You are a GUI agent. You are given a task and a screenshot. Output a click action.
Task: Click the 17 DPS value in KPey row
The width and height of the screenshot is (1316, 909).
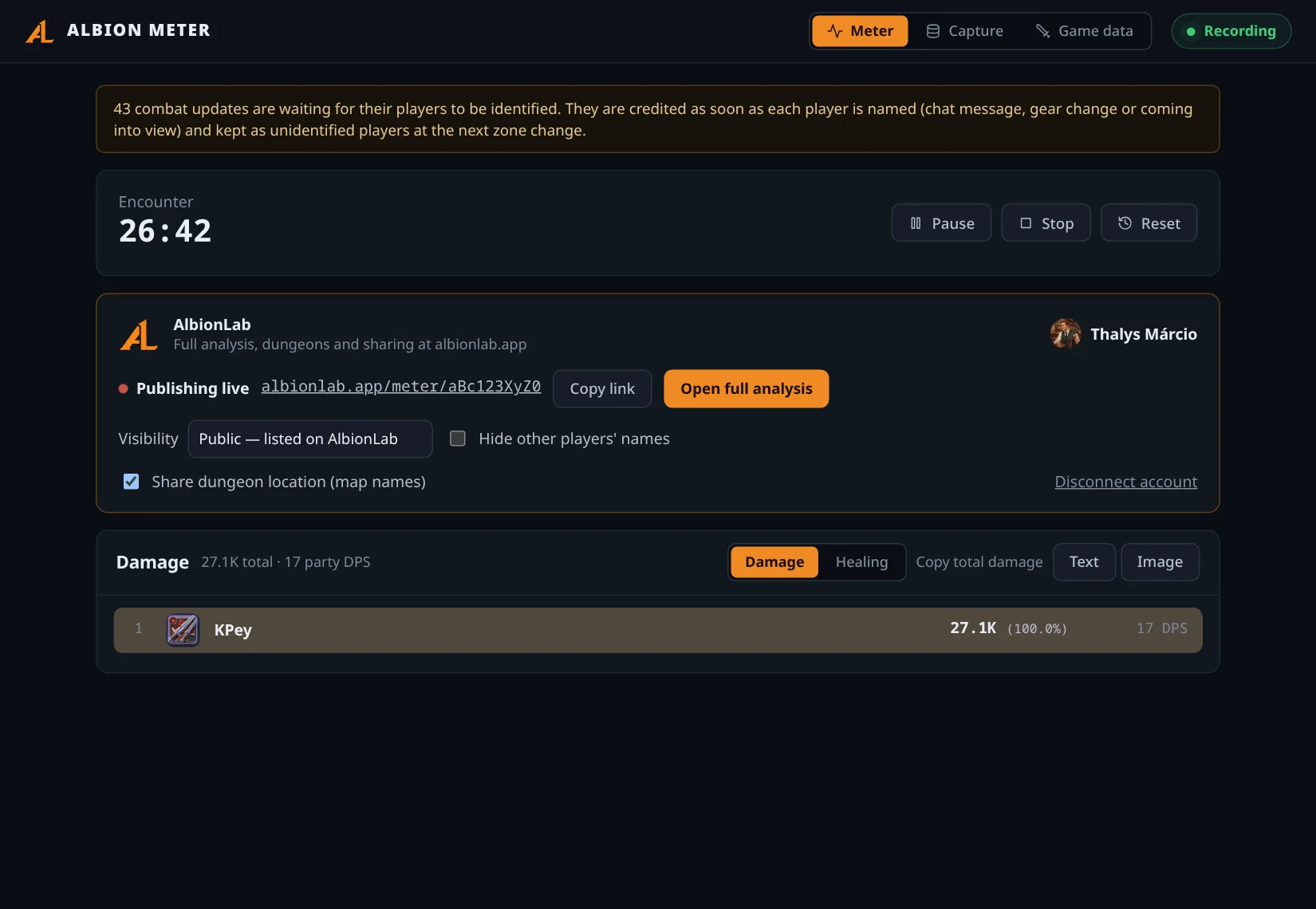pyautogui.click(x=1162, y=628)
